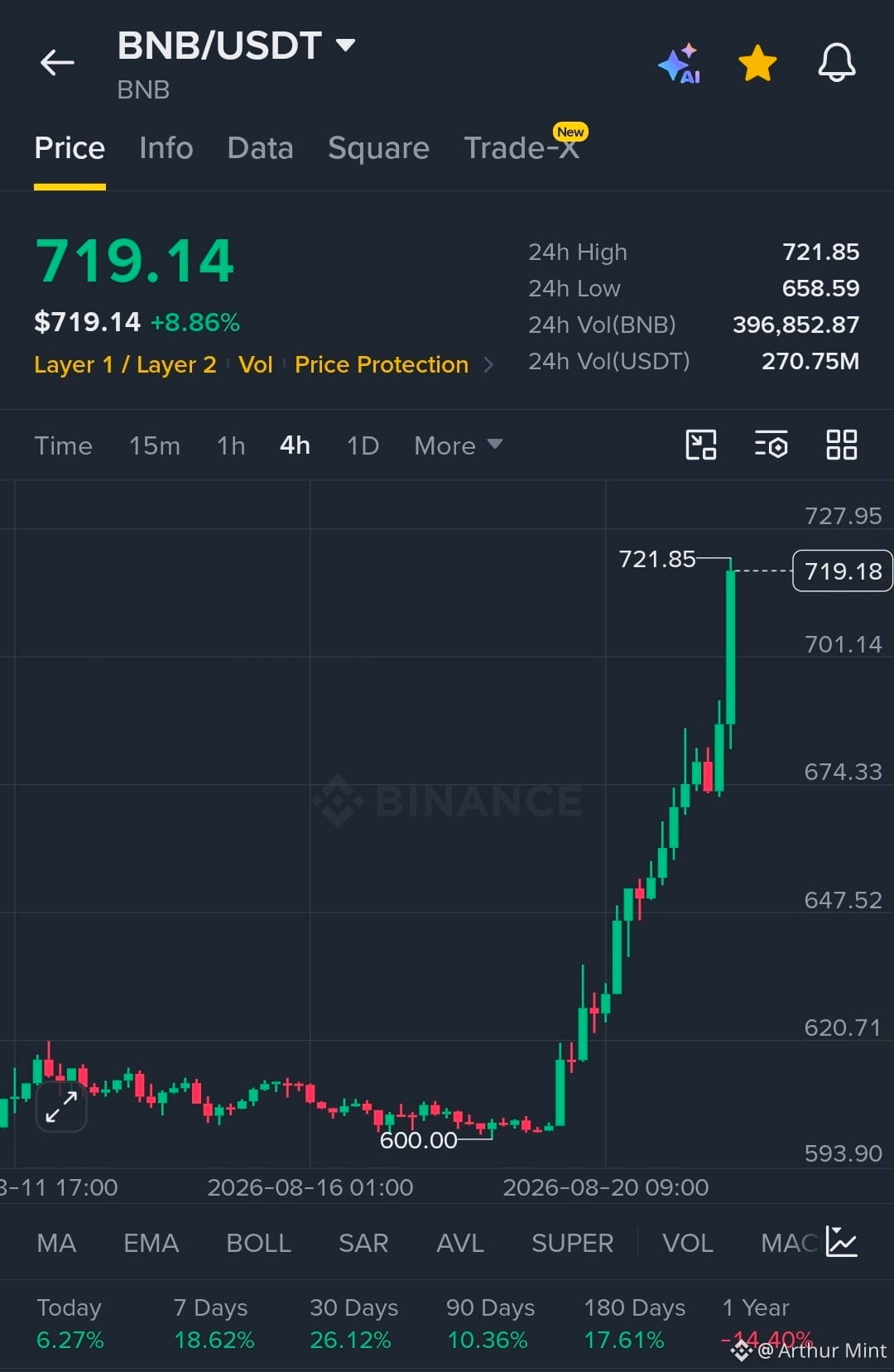Click the large 719.14 price
Screen dimensions: 894x1372
[x=135, y=262]
